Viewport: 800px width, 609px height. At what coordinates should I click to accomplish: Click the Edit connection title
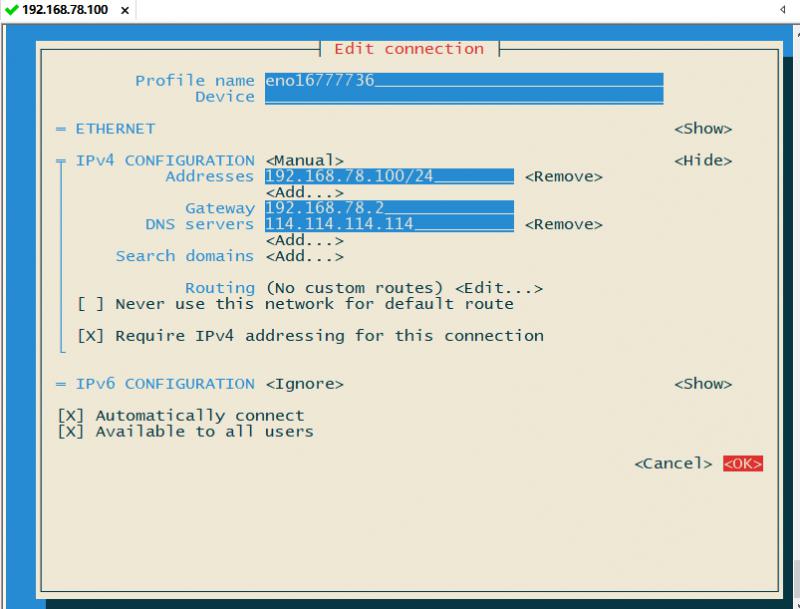coord(409,49)
